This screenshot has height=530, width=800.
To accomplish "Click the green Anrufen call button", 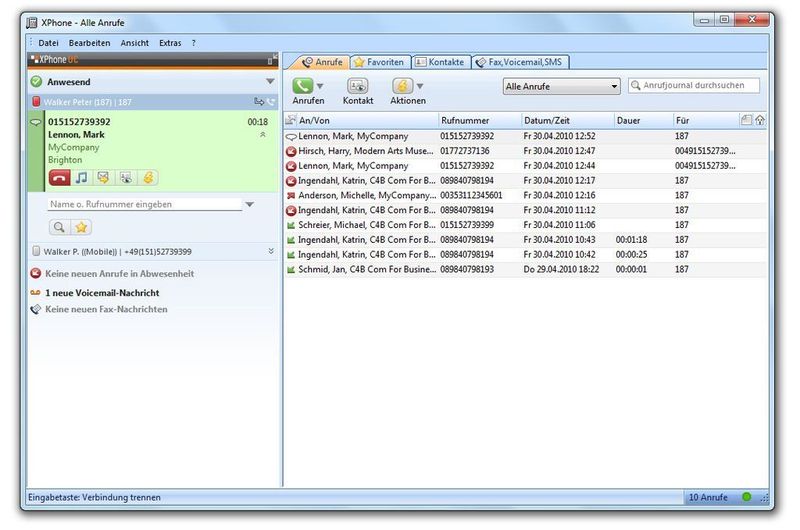I will click(303, 86).
